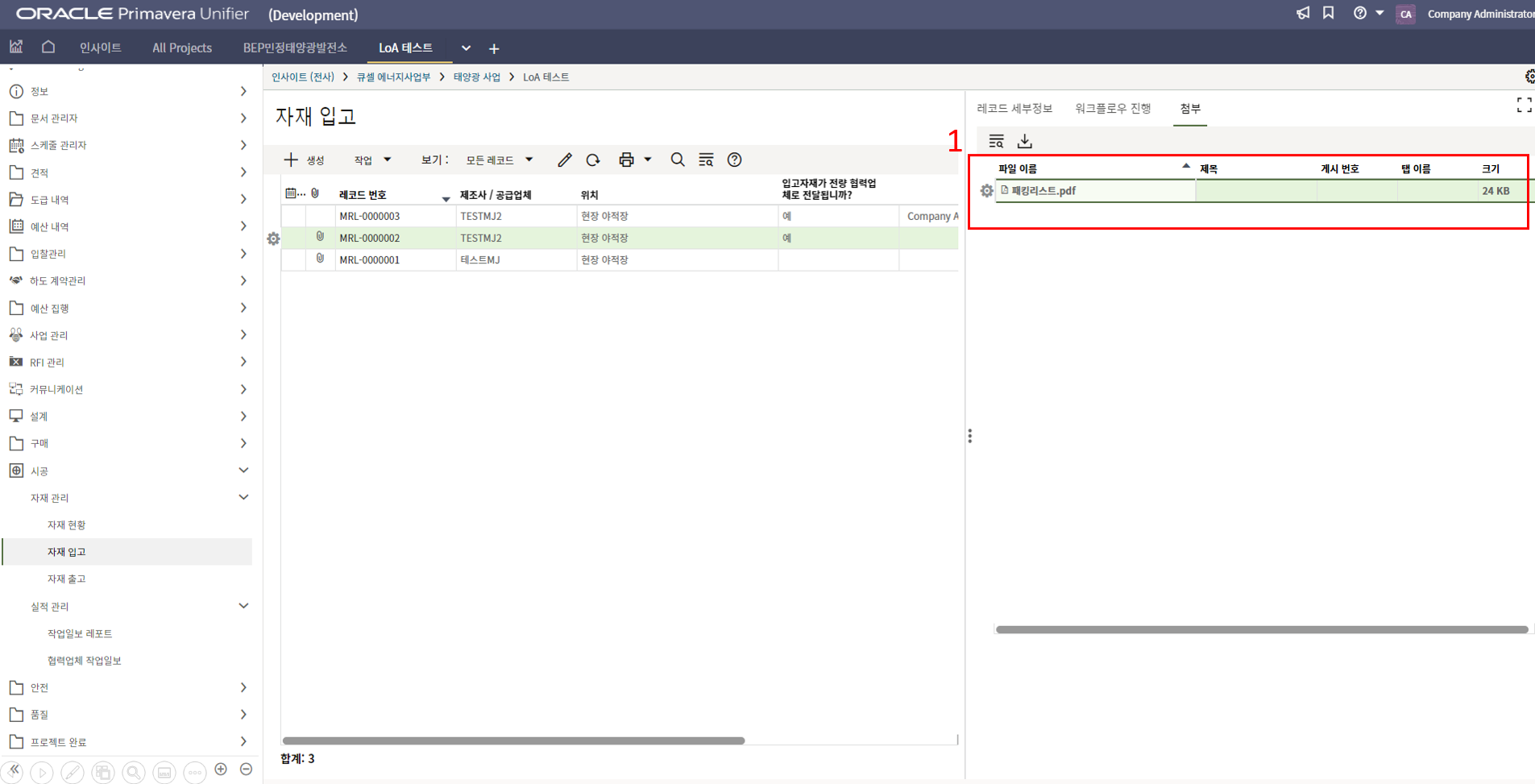Switch to 레코드 세부정보 tab
The width and height of the screenshot is (1535, 784).
1014,108
